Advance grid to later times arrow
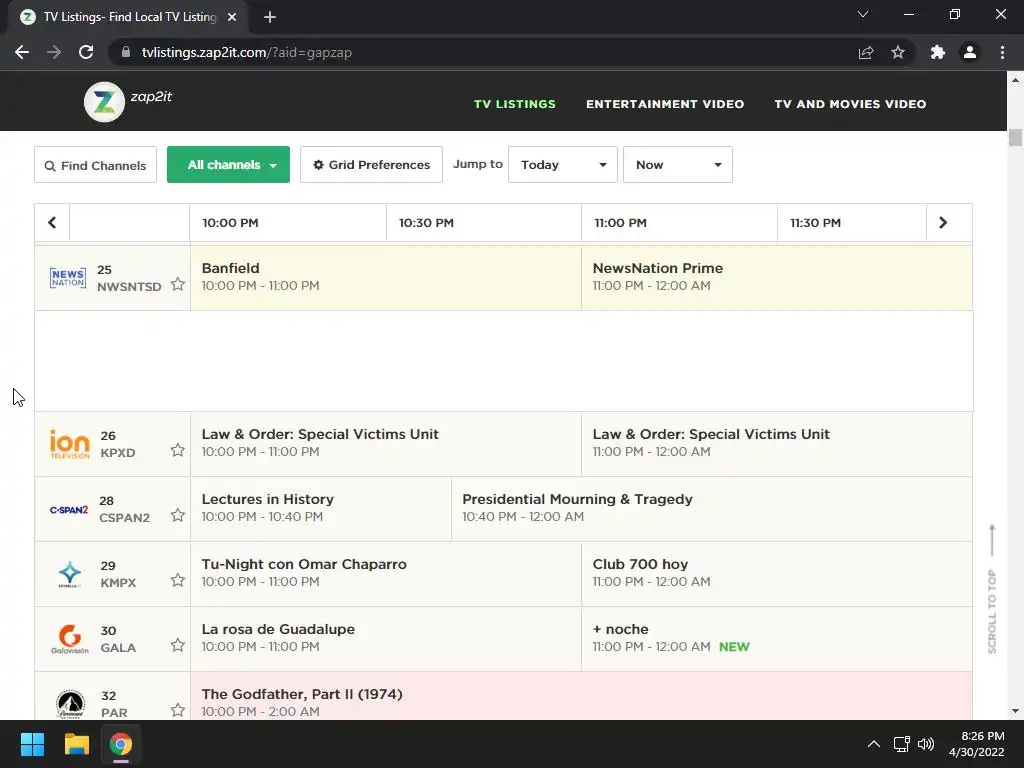1024x768 pixels. pyautogui.click(x=942, y=223)
